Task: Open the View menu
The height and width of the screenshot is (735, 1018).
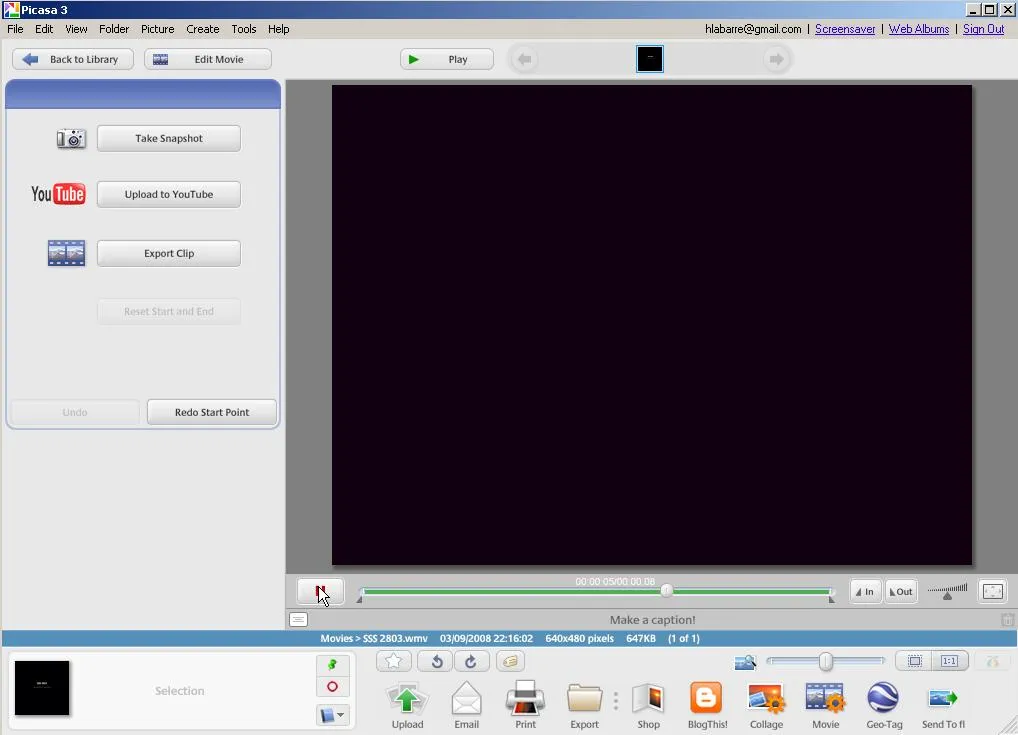Action: 76,29
